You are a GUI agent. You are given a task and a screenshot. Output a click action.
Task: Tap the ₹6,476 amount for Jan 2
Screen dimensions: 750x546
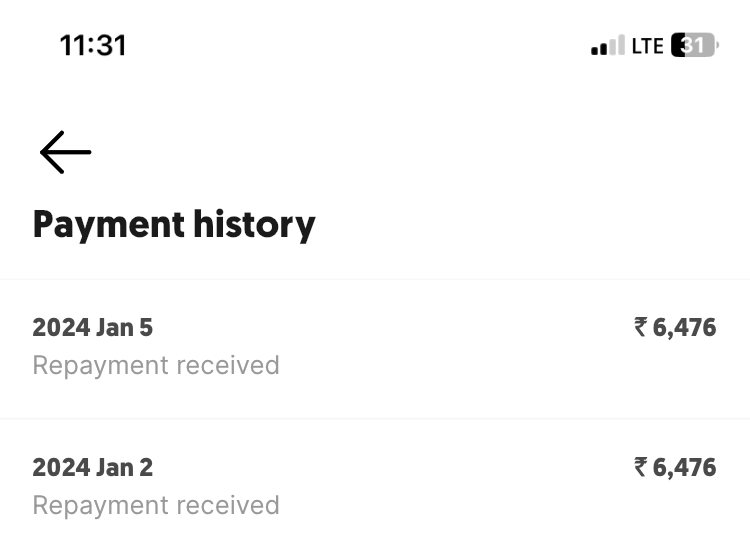coord(676,468)
